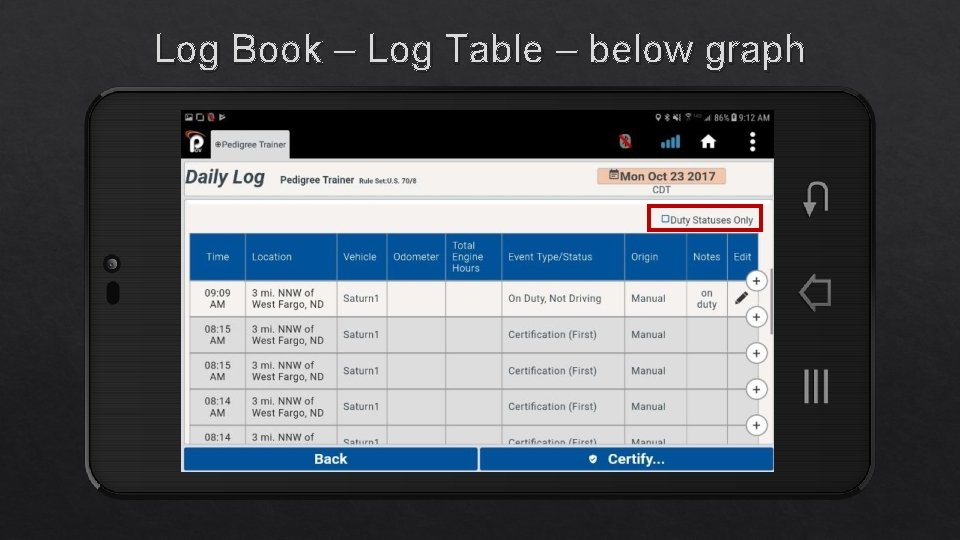This screenshot has height=540, width=960.
Task: Select the Location column header
Action: click(x=291, y=257)
